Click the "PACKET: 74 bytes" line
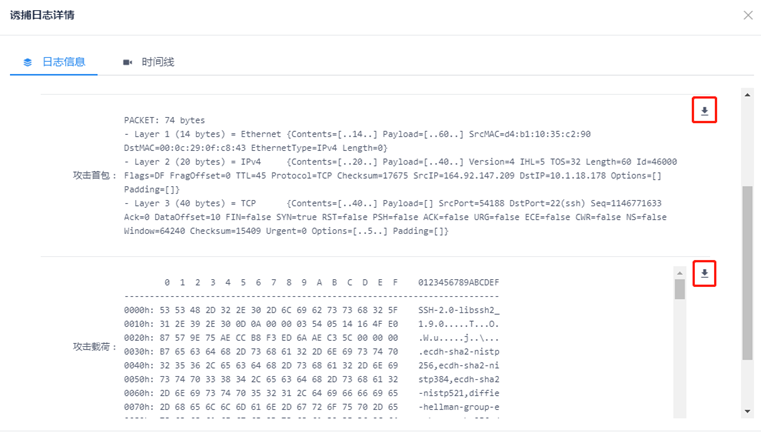 coord(165,120)
